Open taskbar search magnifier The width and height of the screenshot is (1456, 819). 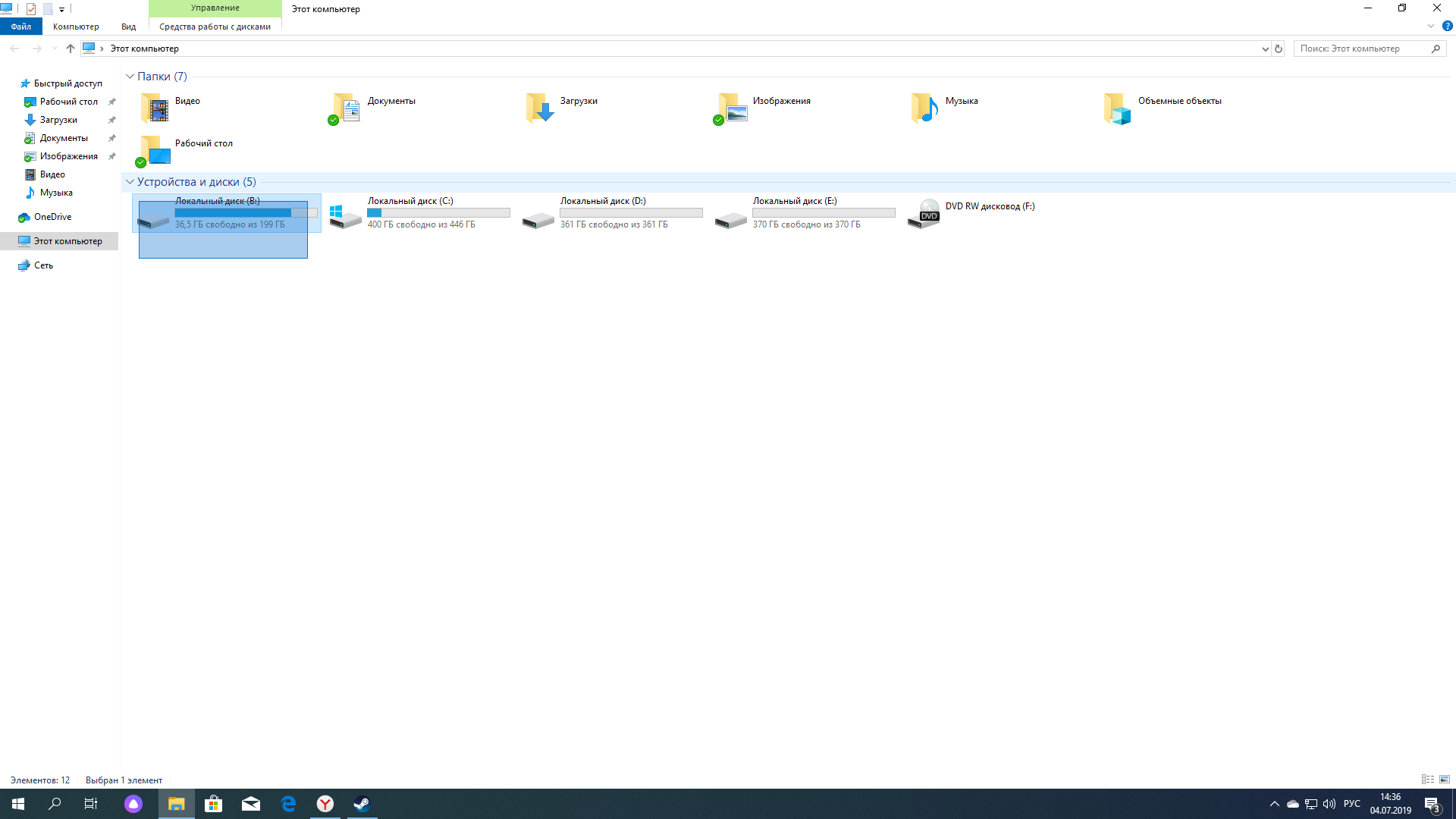tap(55, 804)
